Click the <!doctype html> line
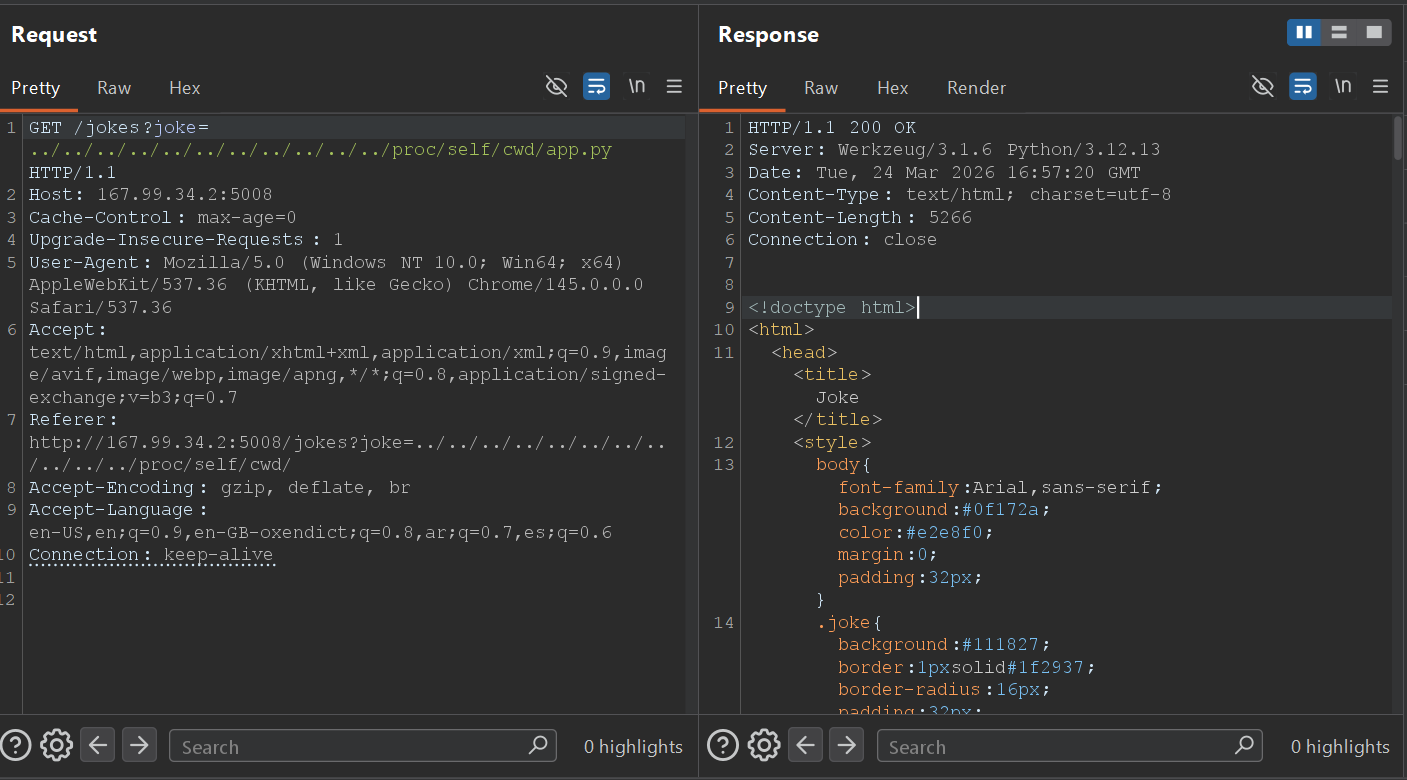This screenshot has height=780, width=1407. (831, 308)
